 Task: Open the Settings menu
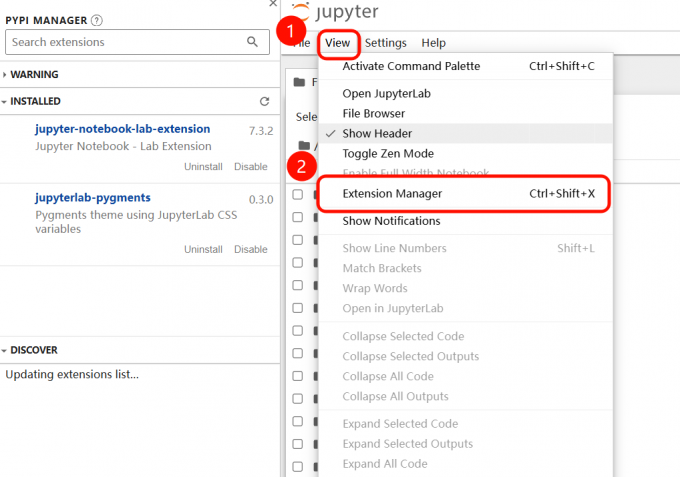point(386,43)
